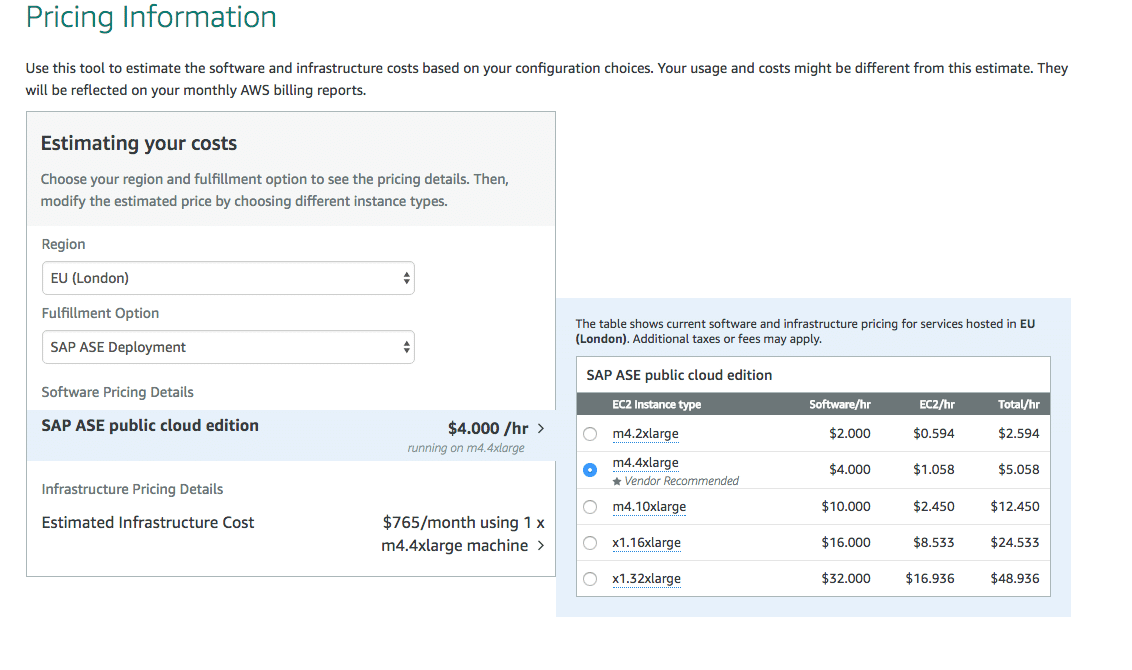Select the m4.2xlarge radio button
The height and width of the screenshot is (670, 1132).
590,434
